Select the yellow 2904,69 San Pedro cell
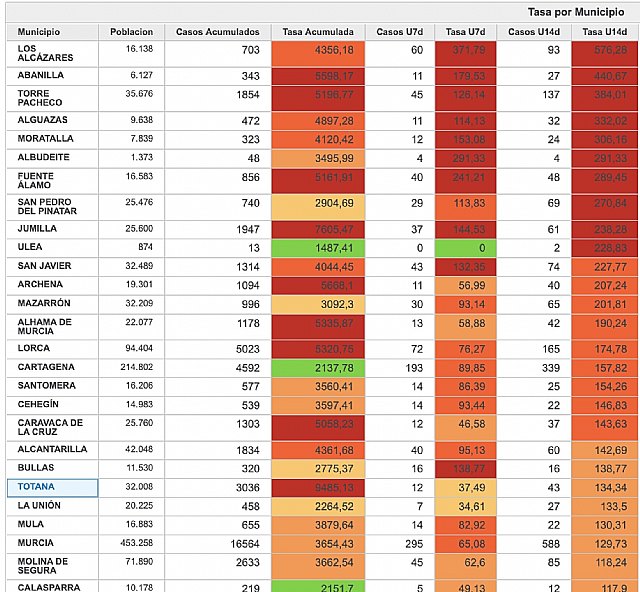 pyautogui.click(x=317, y=204)
